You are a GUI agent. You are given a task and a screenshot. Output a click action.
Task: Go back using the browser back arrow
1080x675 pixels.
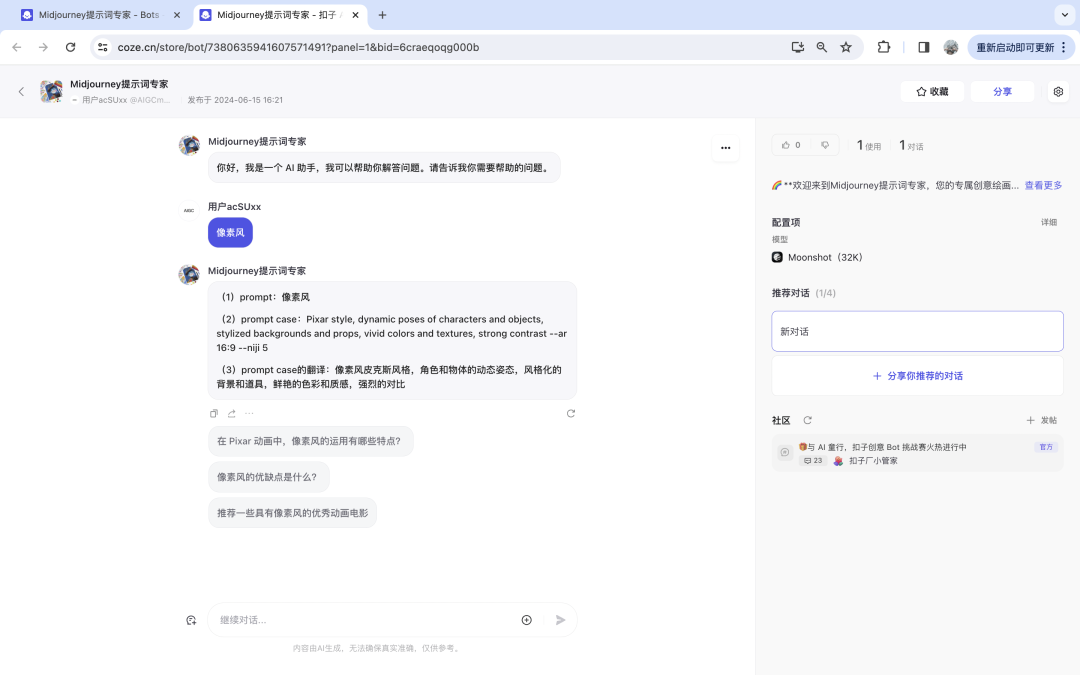pos(17,47)
